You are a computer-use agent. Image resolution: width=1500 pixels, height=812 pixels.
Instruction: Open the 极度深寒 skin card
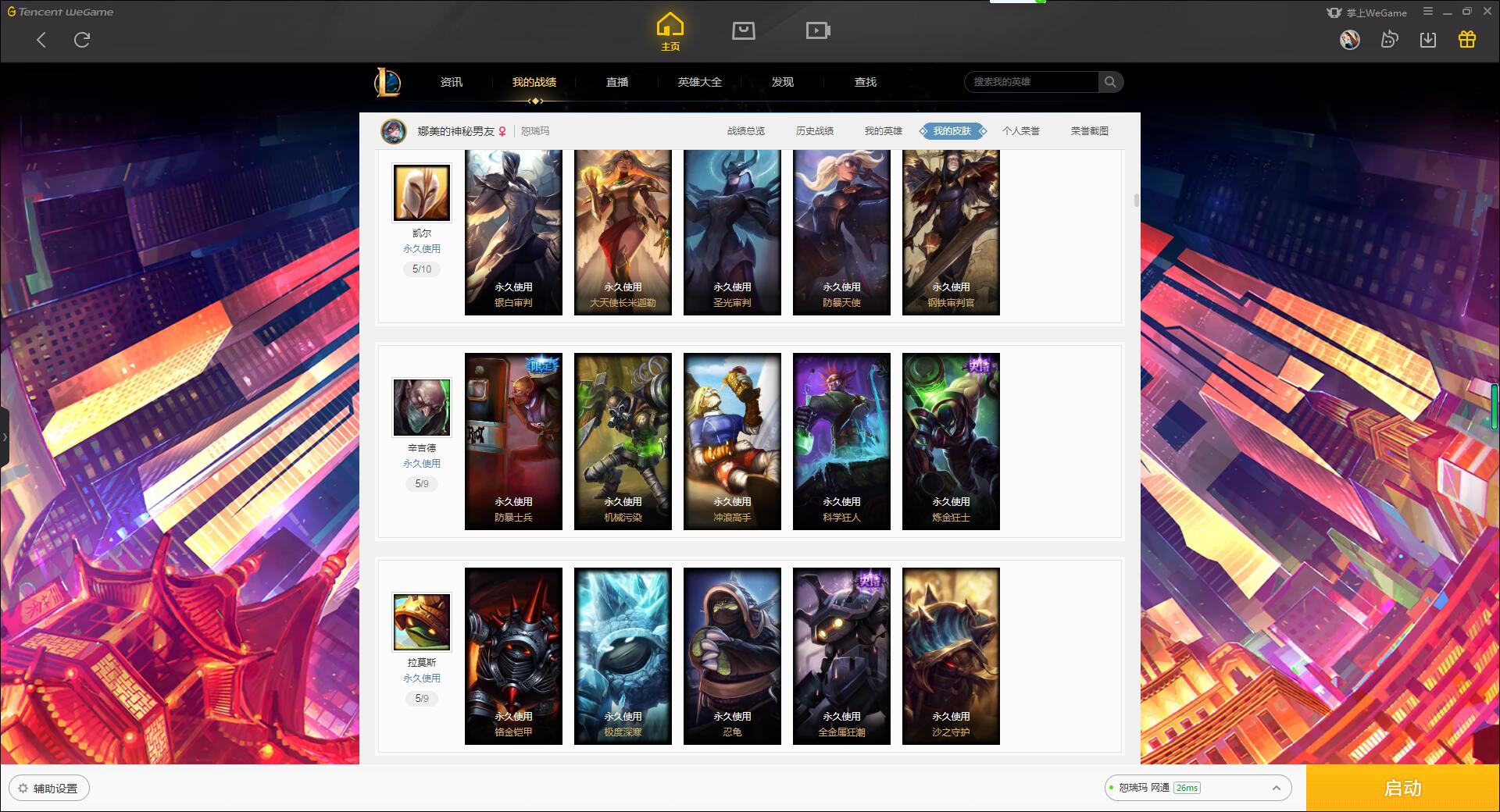[x=623, y=656]
